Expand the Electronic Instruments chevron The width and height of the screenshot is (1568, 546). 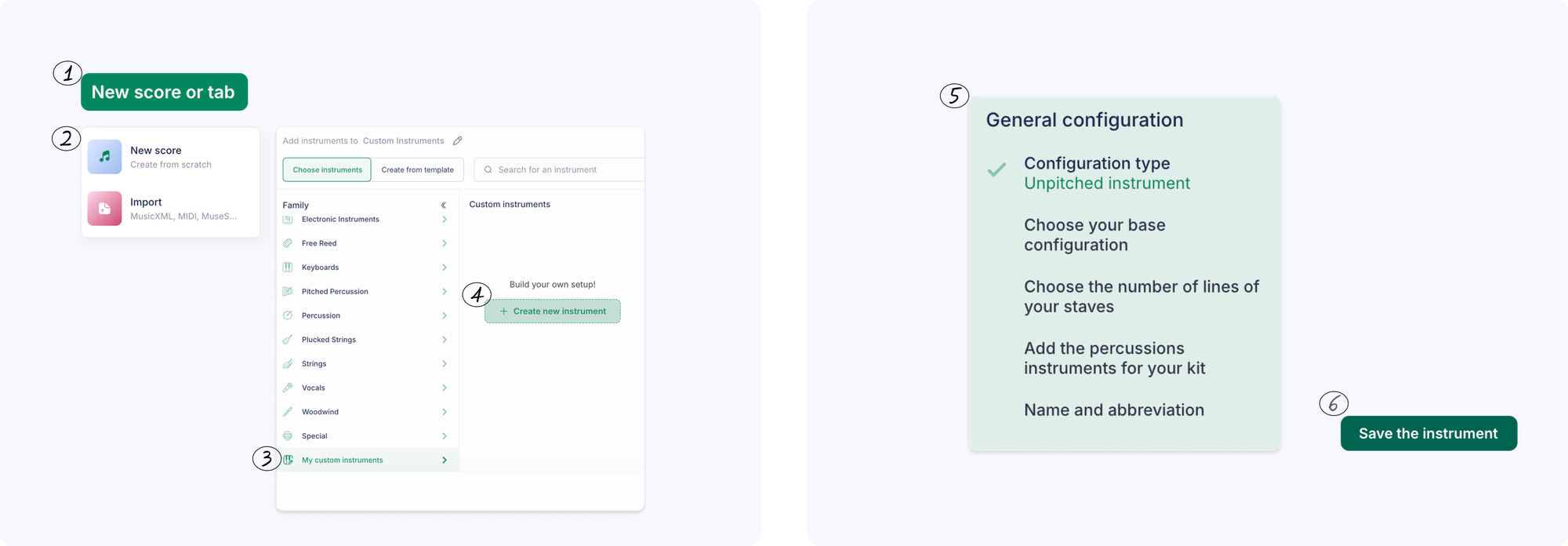click(x=445, y=220)
